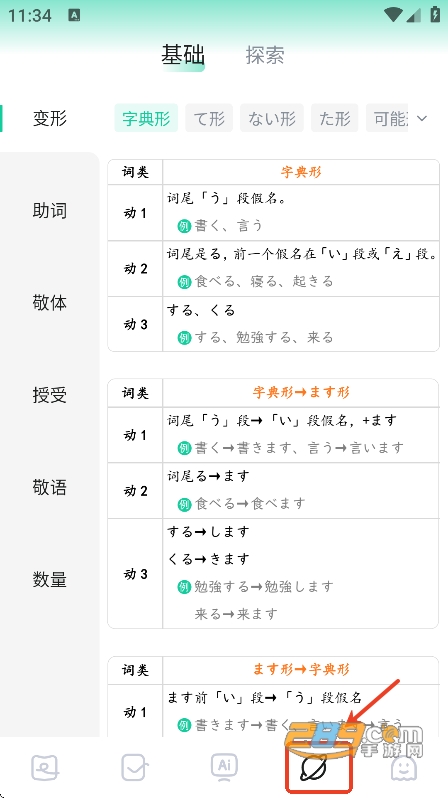Image resolution: width=448 pixels, height=798 pixels.
Task: Tap the 字典形→ます形 table header
Action: coord(301,393)
